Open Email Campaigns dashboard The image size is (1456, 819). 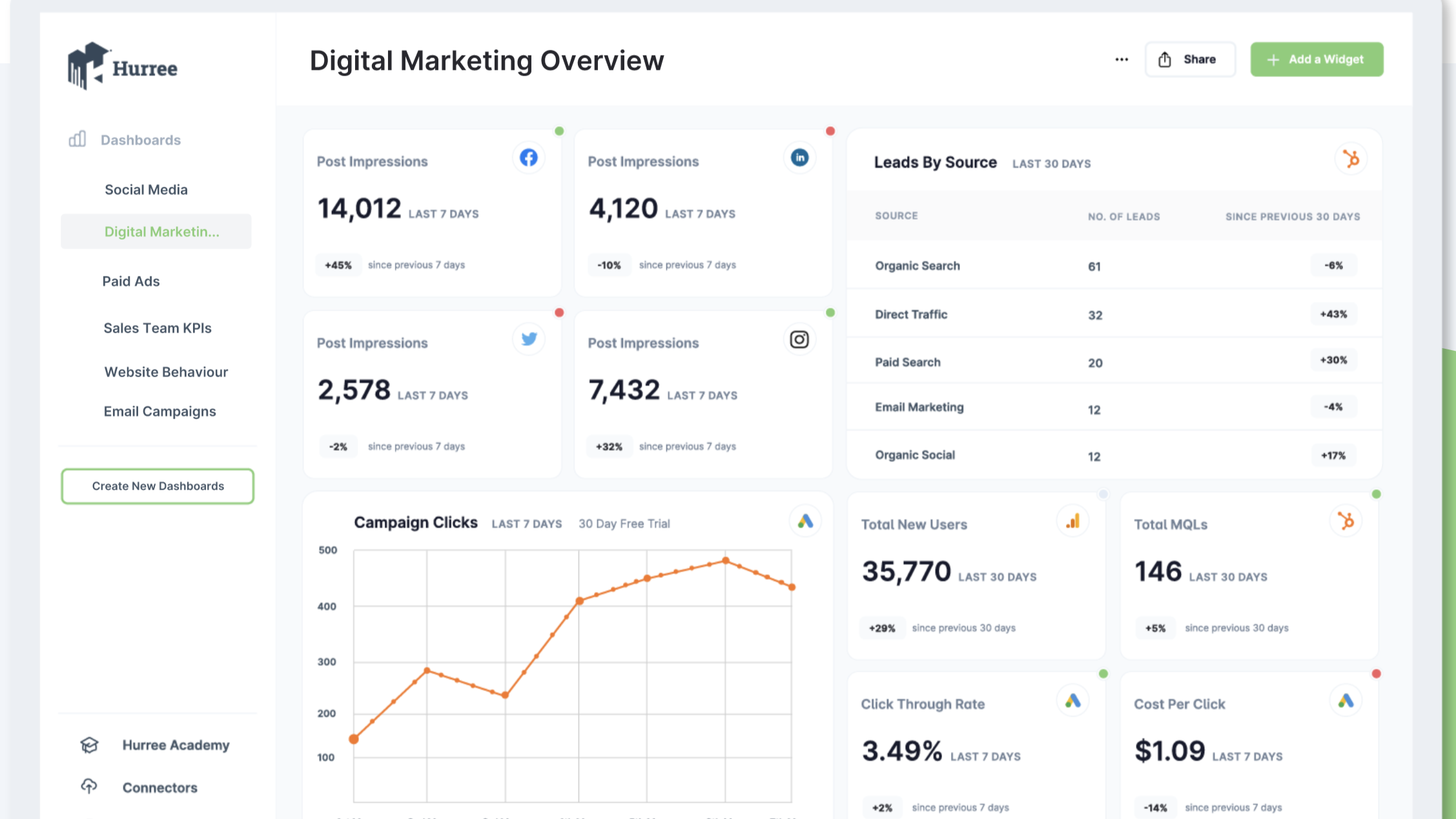(159, 411)
